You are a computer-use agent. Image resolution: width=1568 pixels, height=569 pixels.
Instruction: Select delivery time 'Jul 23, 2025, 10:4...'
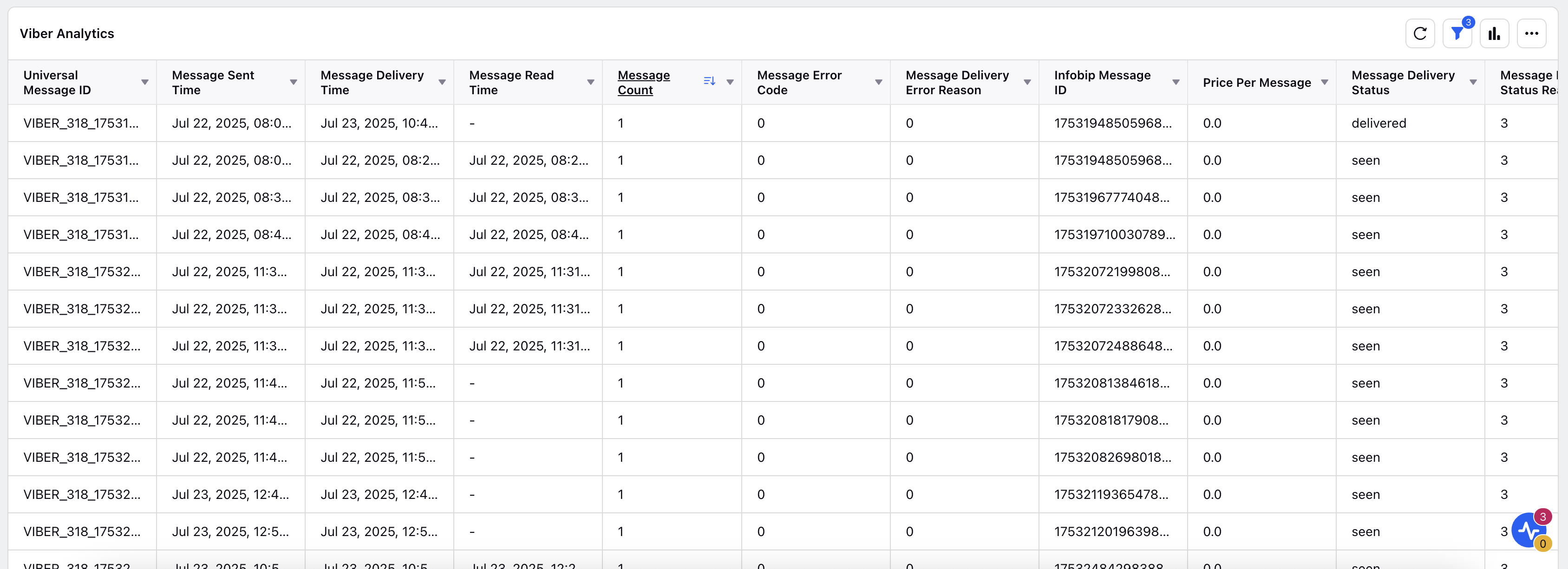click(x=379, y=123)
